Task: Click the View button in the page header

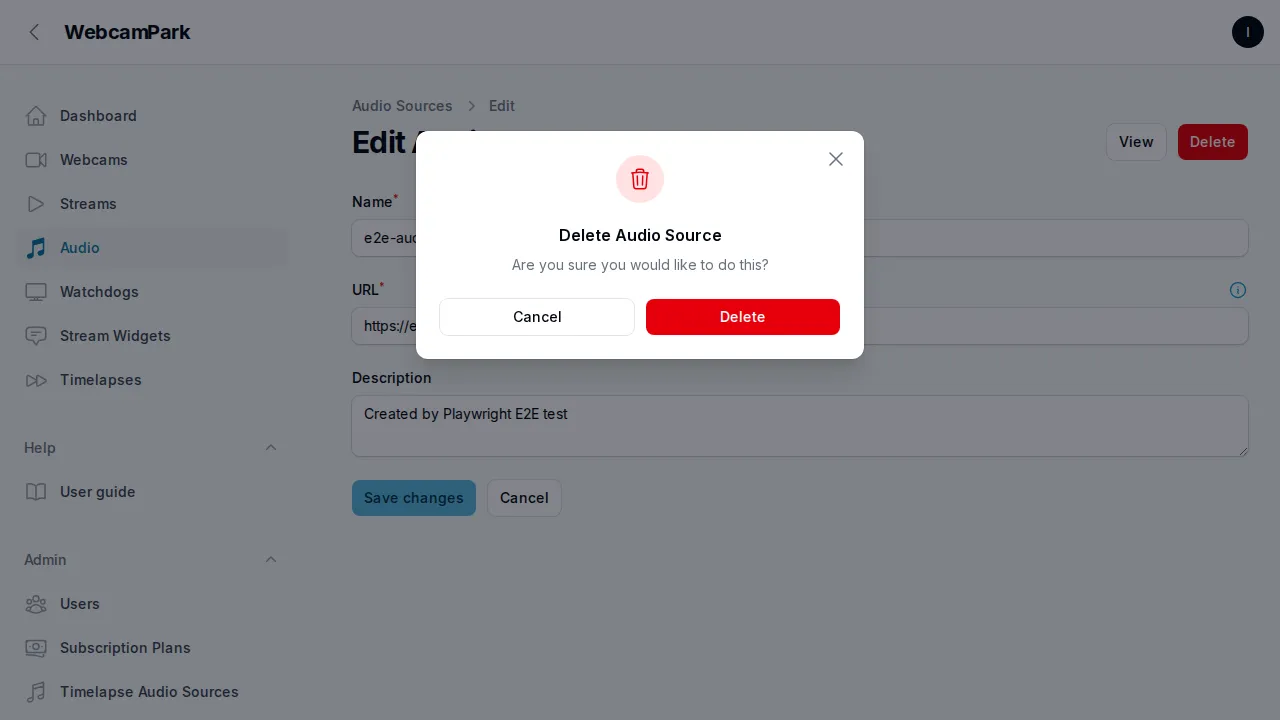Action: (1136, 142)
